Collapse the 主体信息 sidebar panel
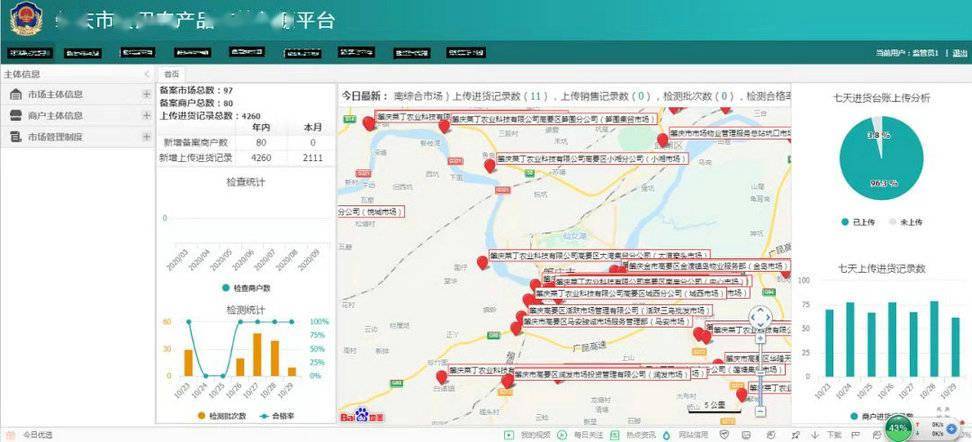The image size is (972, 442). pos(146,74)
